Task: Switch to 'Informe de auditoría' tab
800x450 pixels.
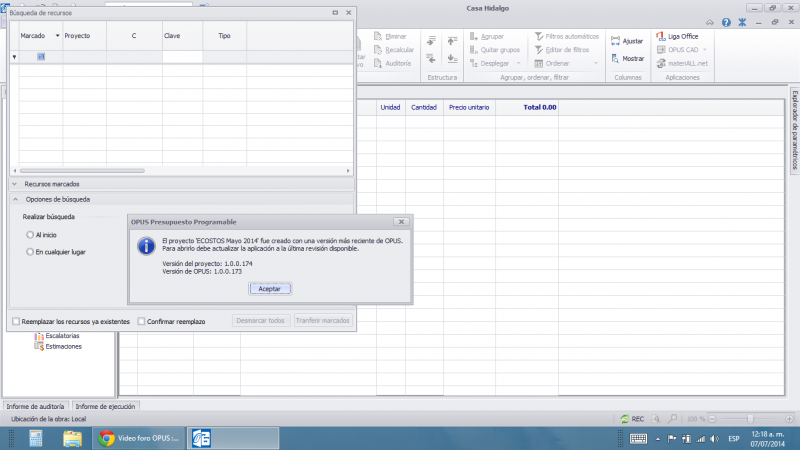Action: [36, 406]
